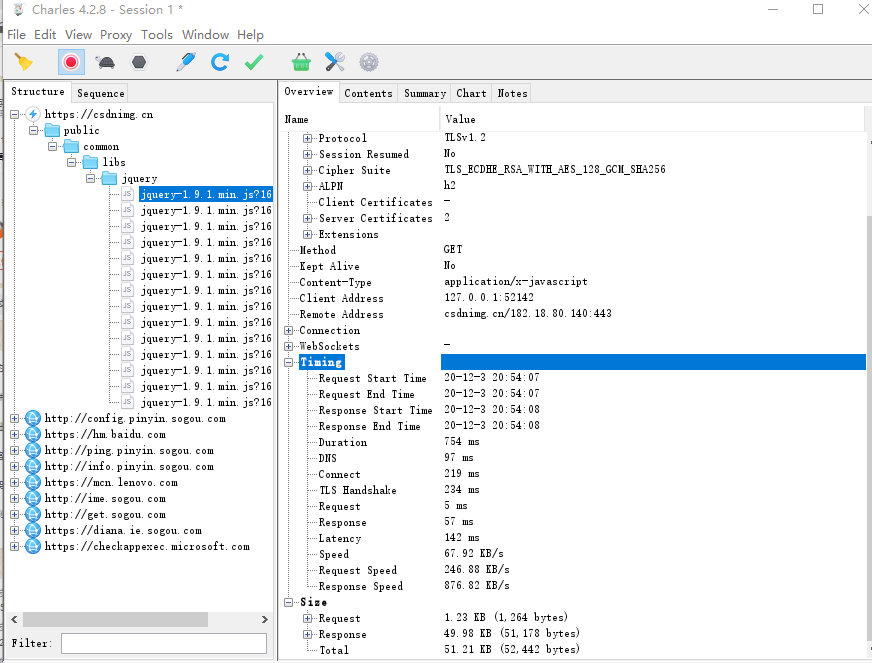Click the globe icon for diana.ie.sogou.com
This screenshot has height=663, width=872.
coord(33,531)
